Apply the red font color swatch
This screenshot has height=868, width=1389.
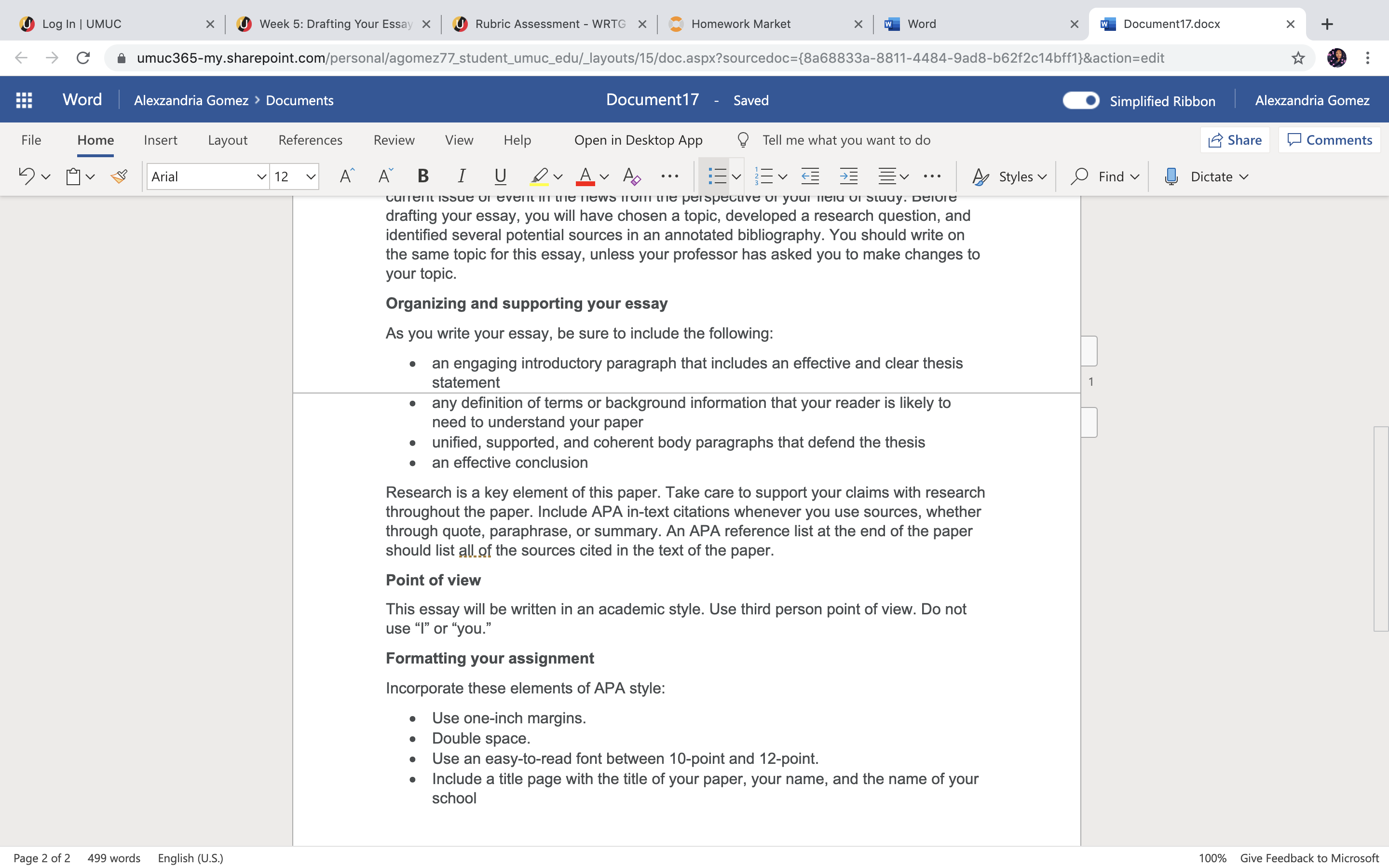pyautogui.click(x=585, y=176)
